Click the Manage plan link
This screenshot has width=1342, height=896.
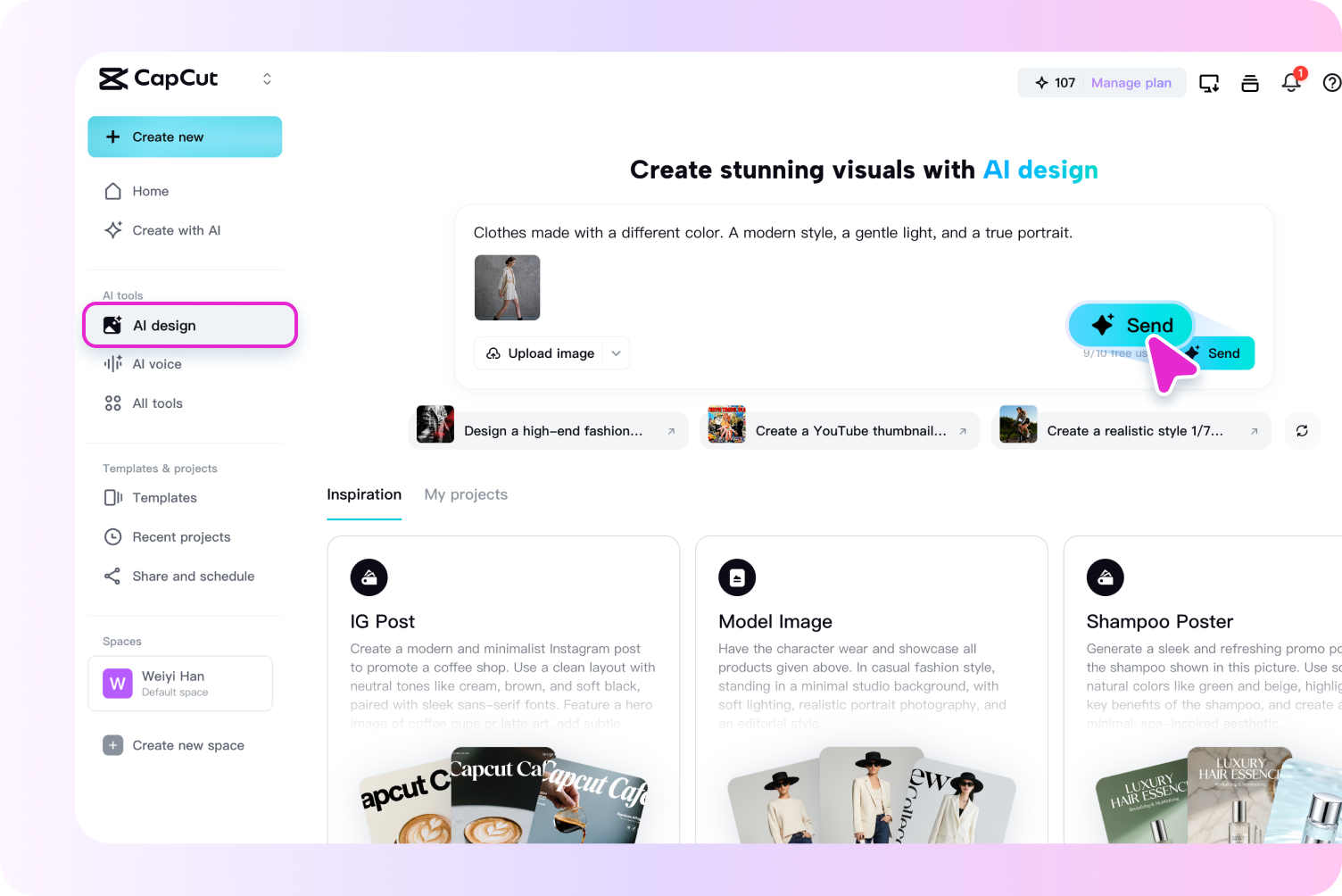(x=1131, y=83)
